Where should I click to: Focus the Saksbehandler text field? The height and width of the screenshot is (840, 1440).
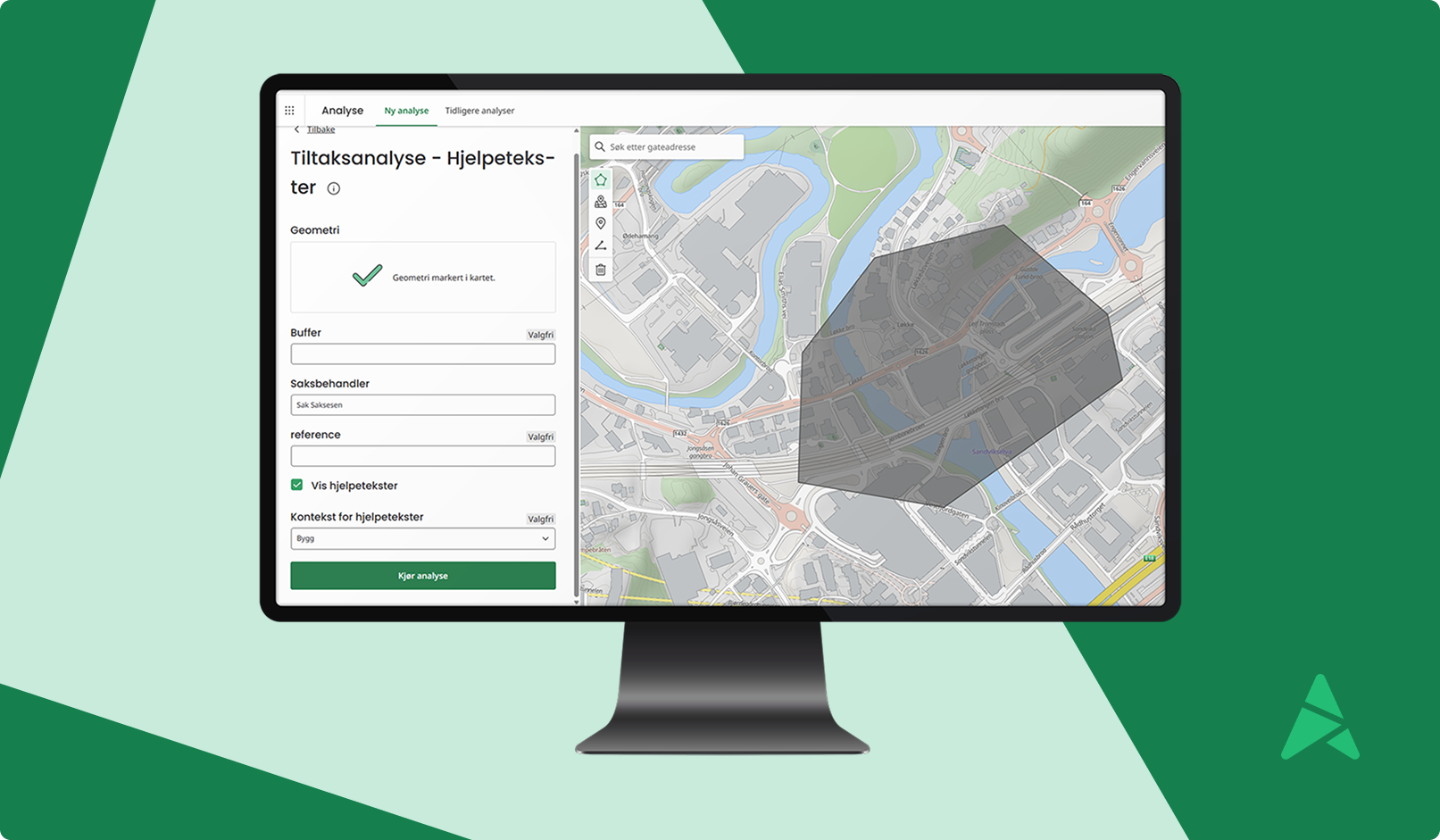pyautogui.click(x=422, y=405)
